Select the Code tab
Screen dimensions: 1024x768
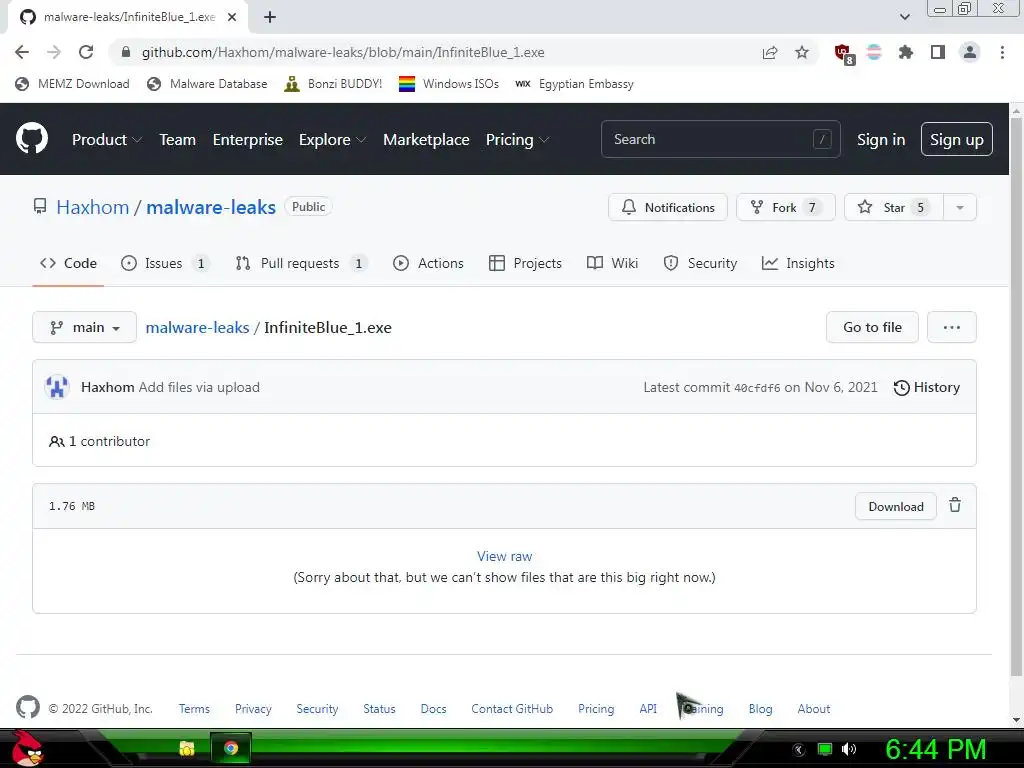(68, 263)
